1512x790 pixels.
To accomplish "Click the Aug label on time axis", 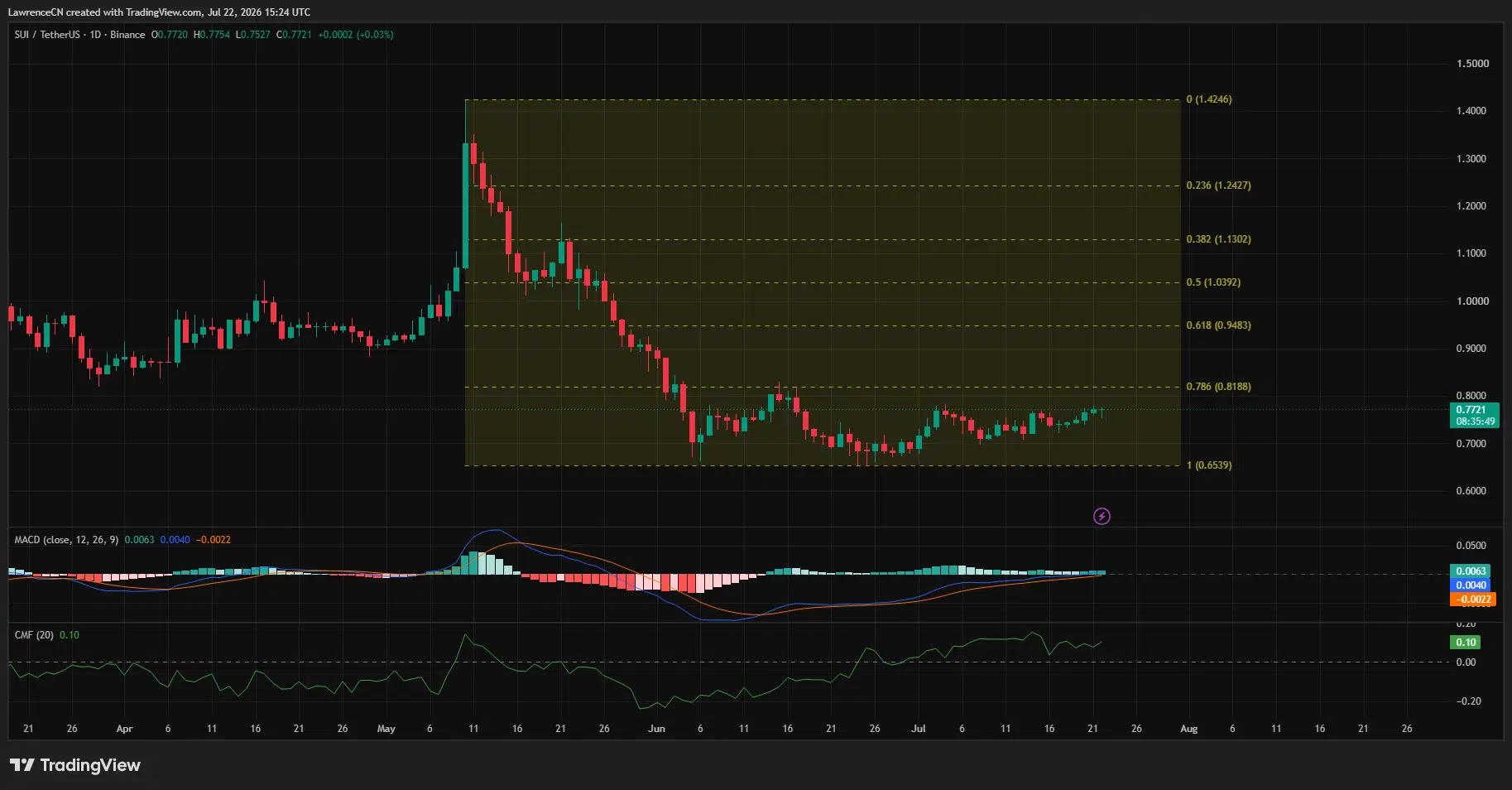I will 1188,729.
